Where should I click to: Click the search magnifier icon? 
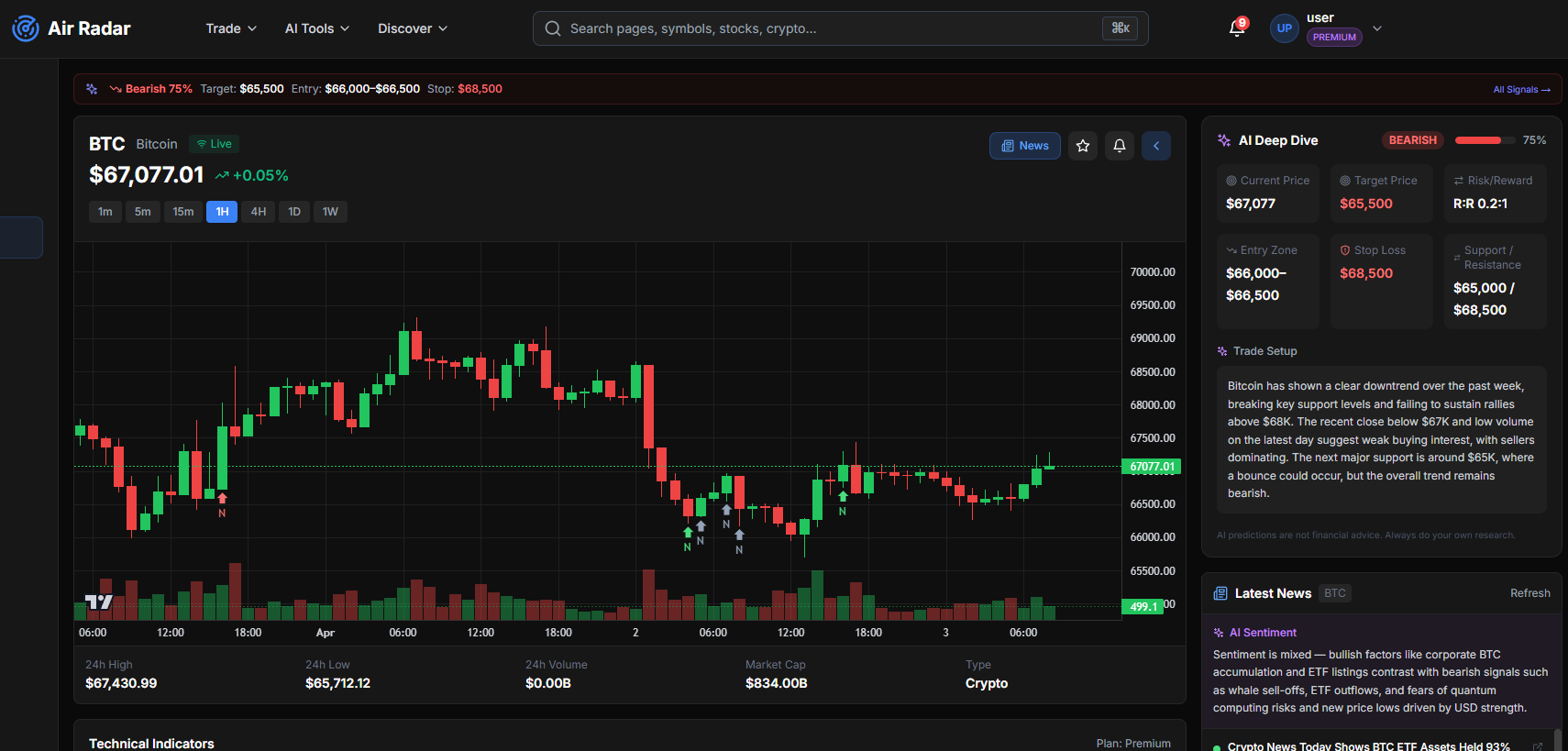[x=553, y=28]
